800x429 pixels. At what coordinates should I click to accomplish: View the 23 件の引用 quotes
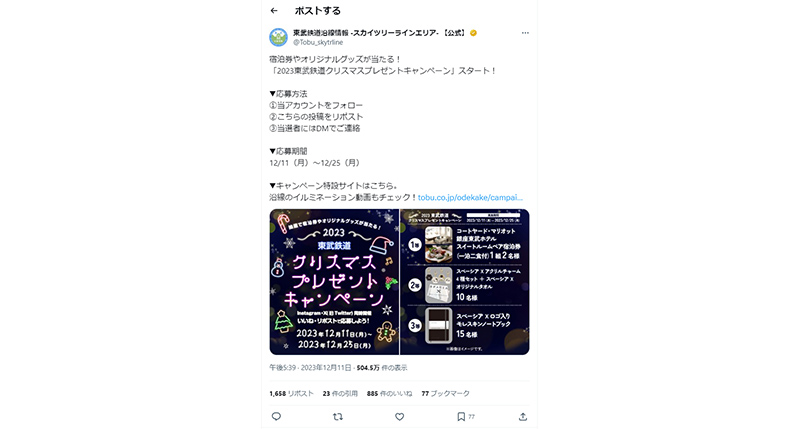(340, 394)
